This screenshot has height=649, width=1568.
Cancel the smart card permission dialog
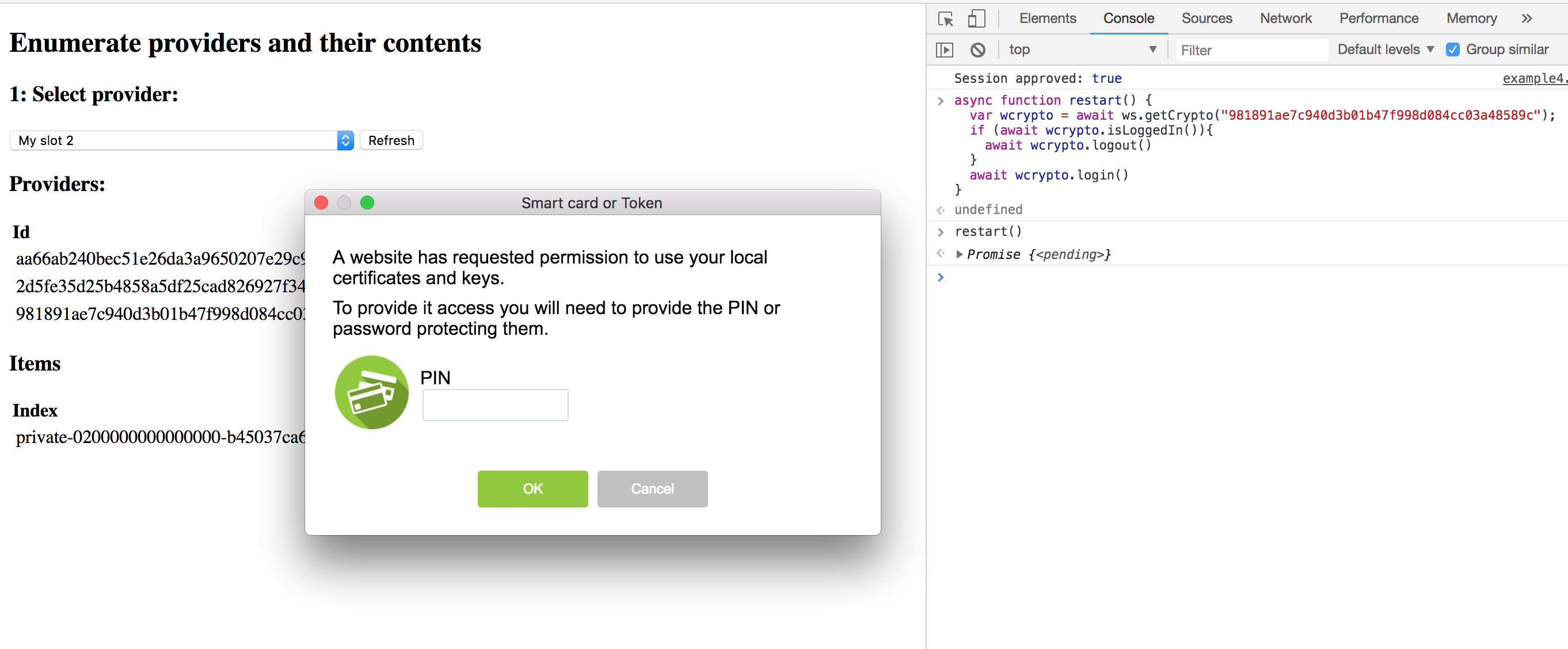coord(652,488)
